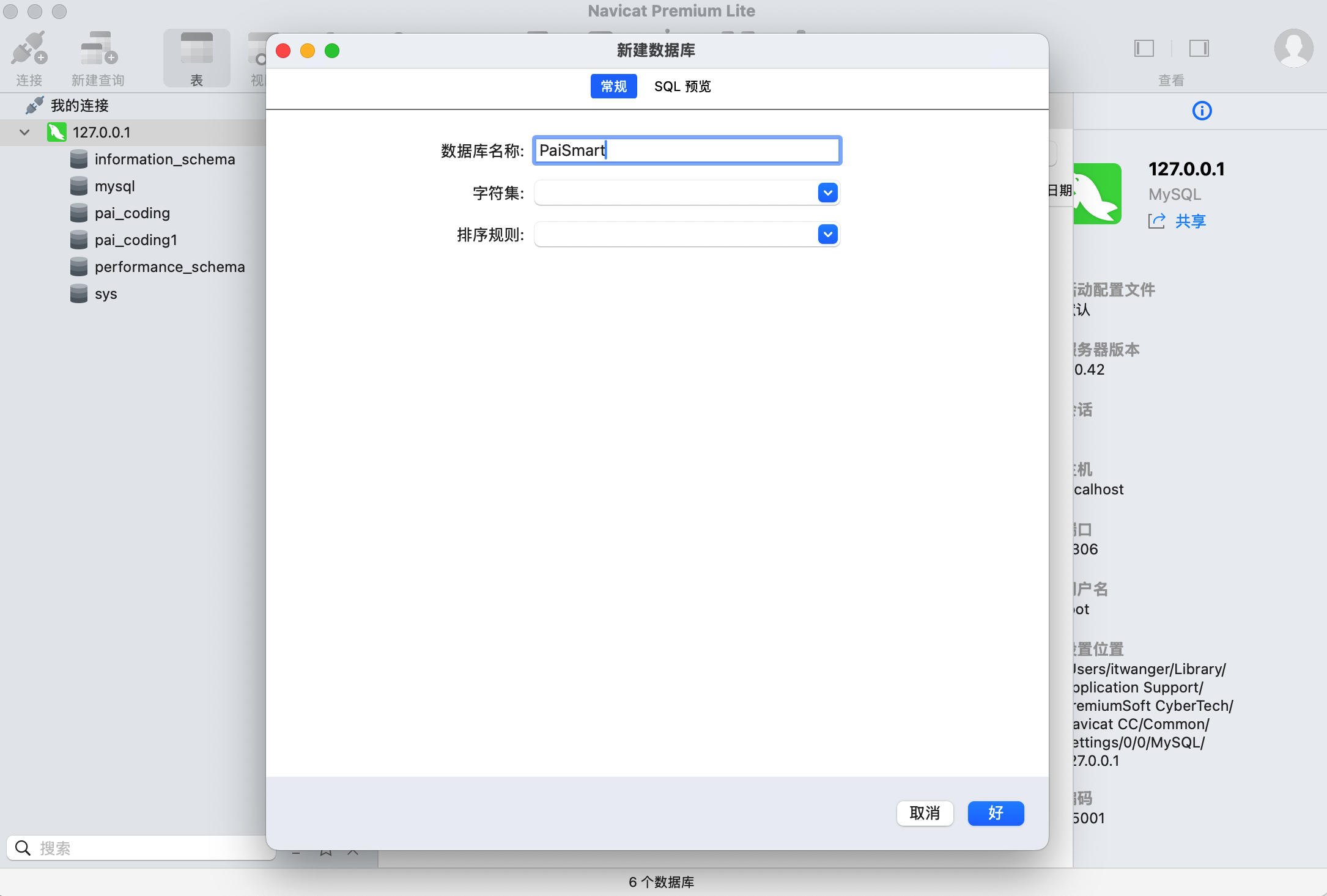
Task: Select the Table toolbar icon
Action: click(x=196, y=49)
